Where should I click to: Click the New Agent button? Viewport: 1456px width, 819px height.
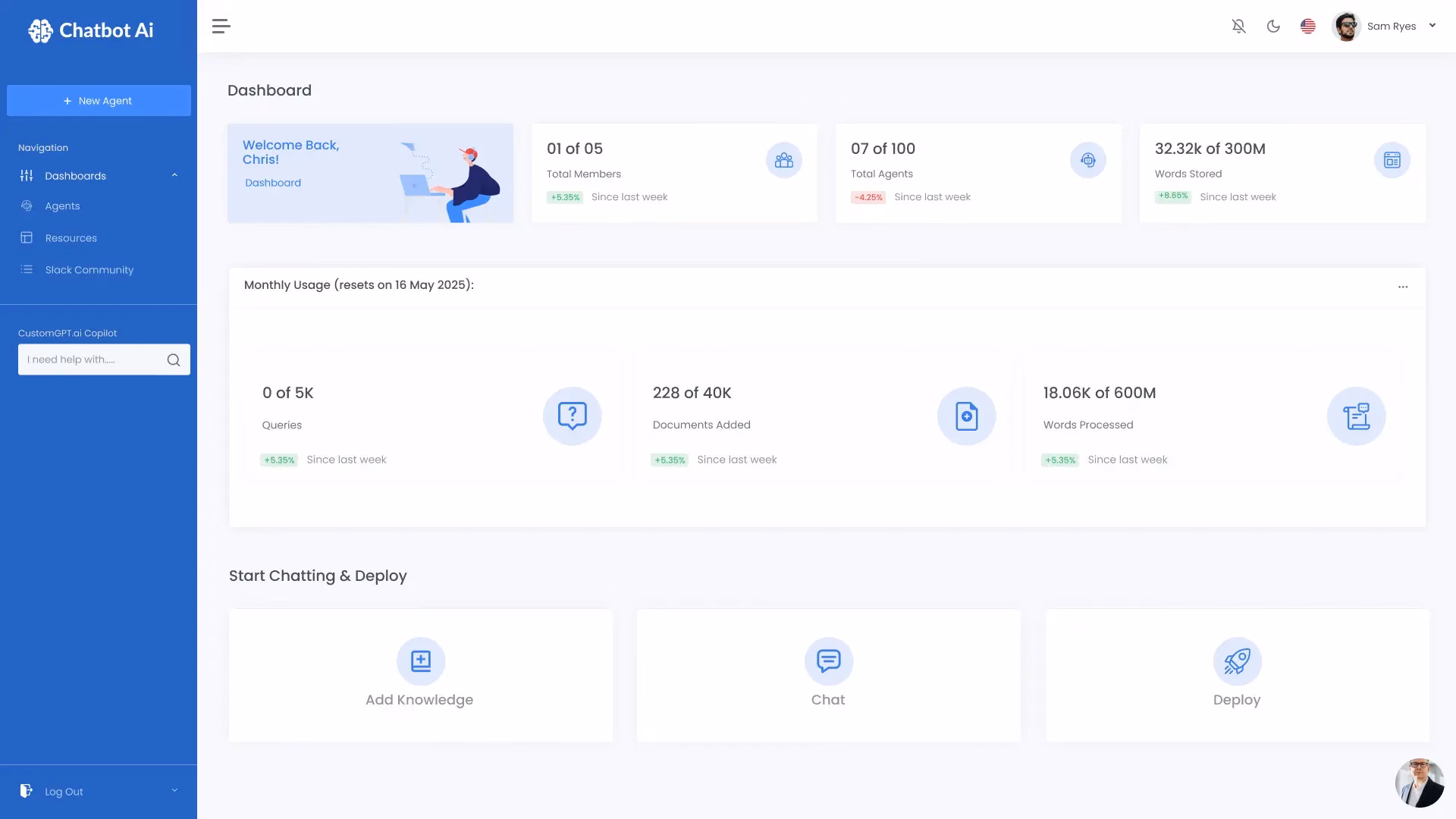click(99, 101)
